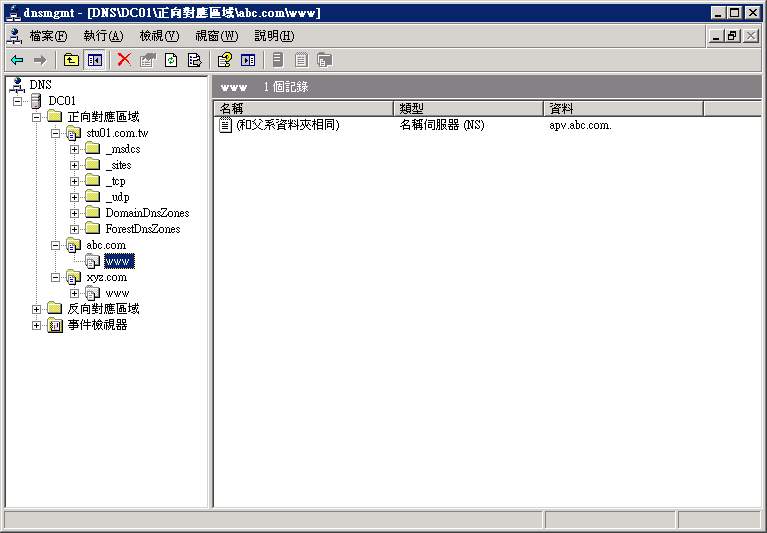
Task: Click the multiple servers toolbar icon
Action: point(325,60)
